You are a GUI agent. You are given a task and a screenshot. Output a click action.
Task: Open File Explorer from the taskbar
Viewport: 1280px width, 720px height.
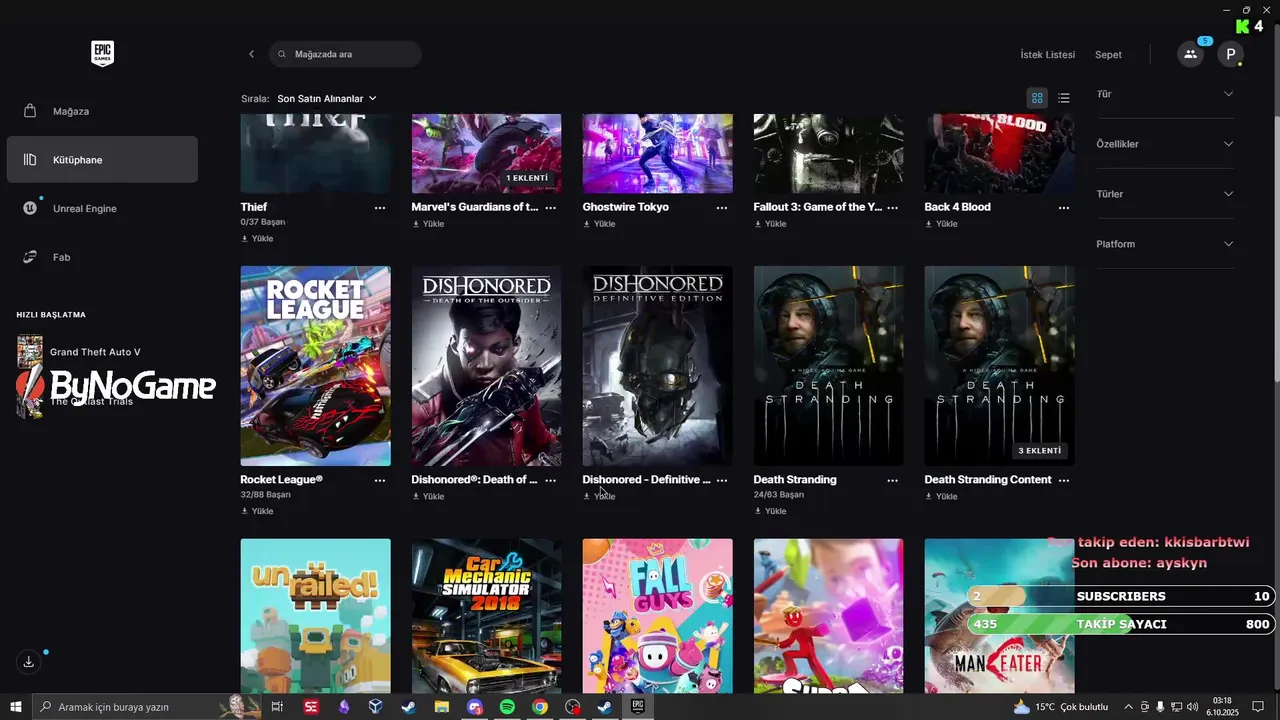tap(441, 707)
